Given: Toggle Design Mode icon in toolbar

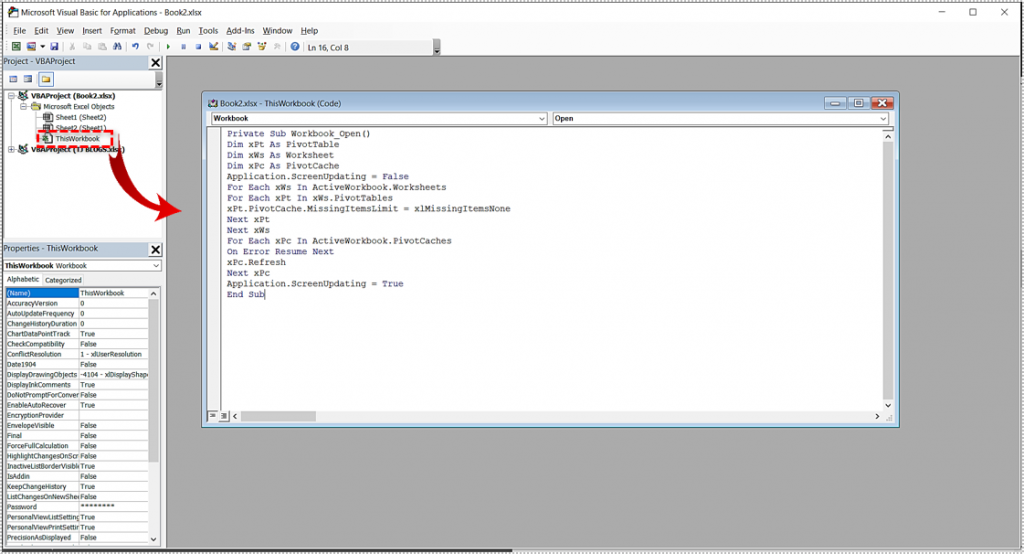Looking at the screenshot, I should coord(213,47).
